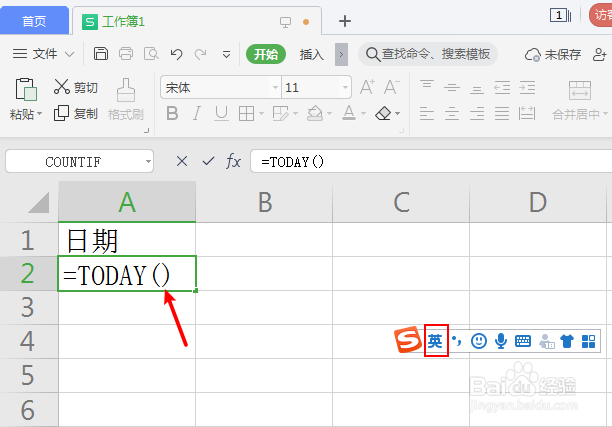
Task: Select all cells corner triangle
Action: click(39, 202)
